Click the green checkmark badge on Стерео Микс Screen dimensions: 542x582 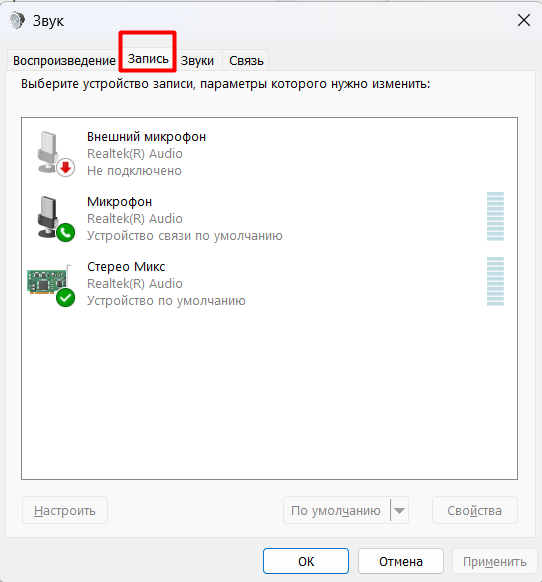[66, 298]
